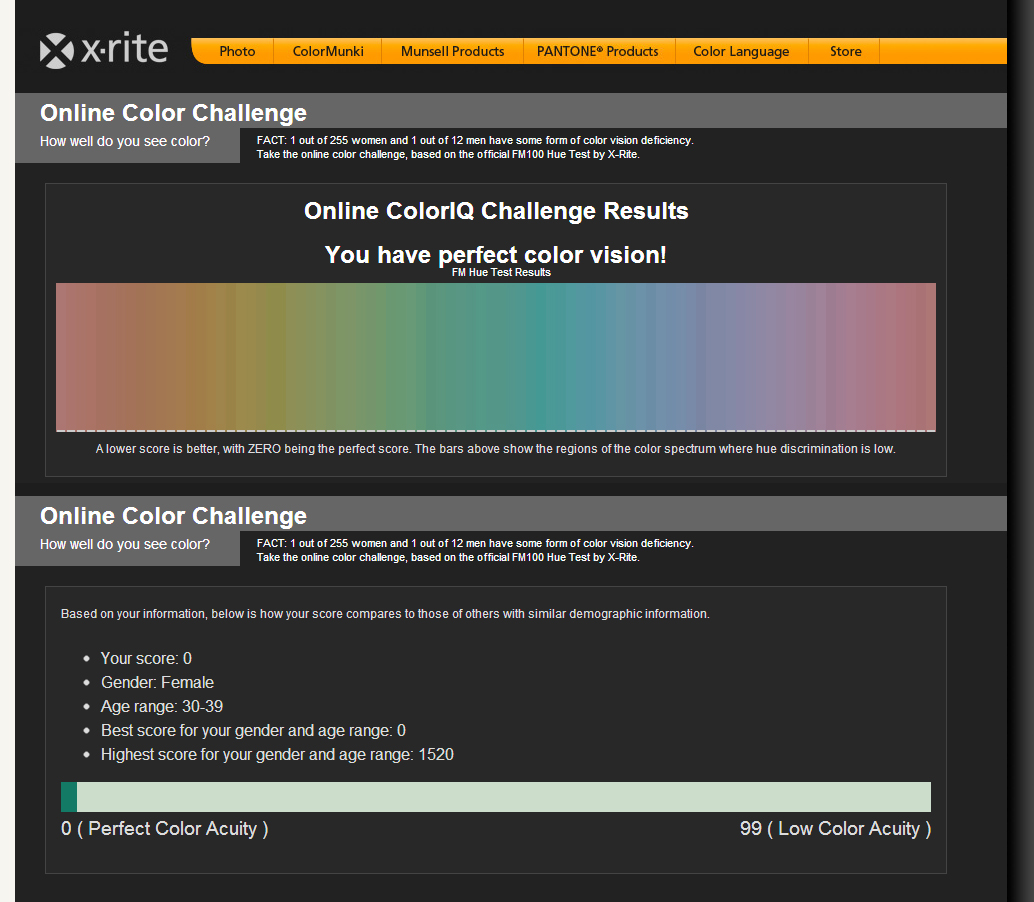Click 'Best score for your gender' line
The width and height of the screenshot is (1034, 902).
tap(253, 731)
